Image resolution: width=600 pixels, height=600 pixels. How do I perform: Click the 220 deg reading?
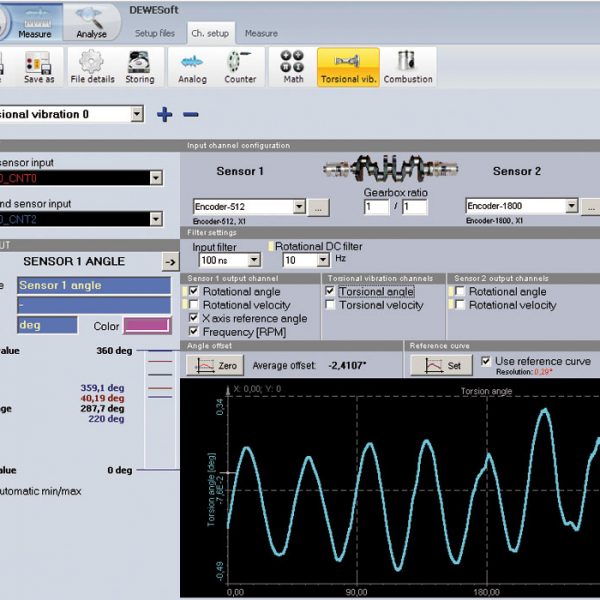[106, 419]
